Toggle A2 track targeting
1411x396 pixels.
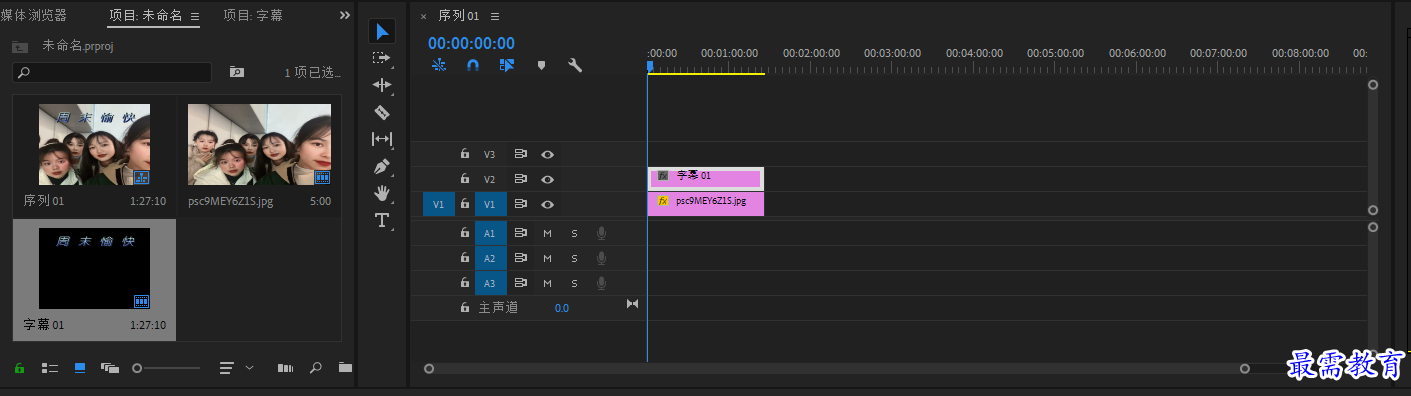[490, 258]
